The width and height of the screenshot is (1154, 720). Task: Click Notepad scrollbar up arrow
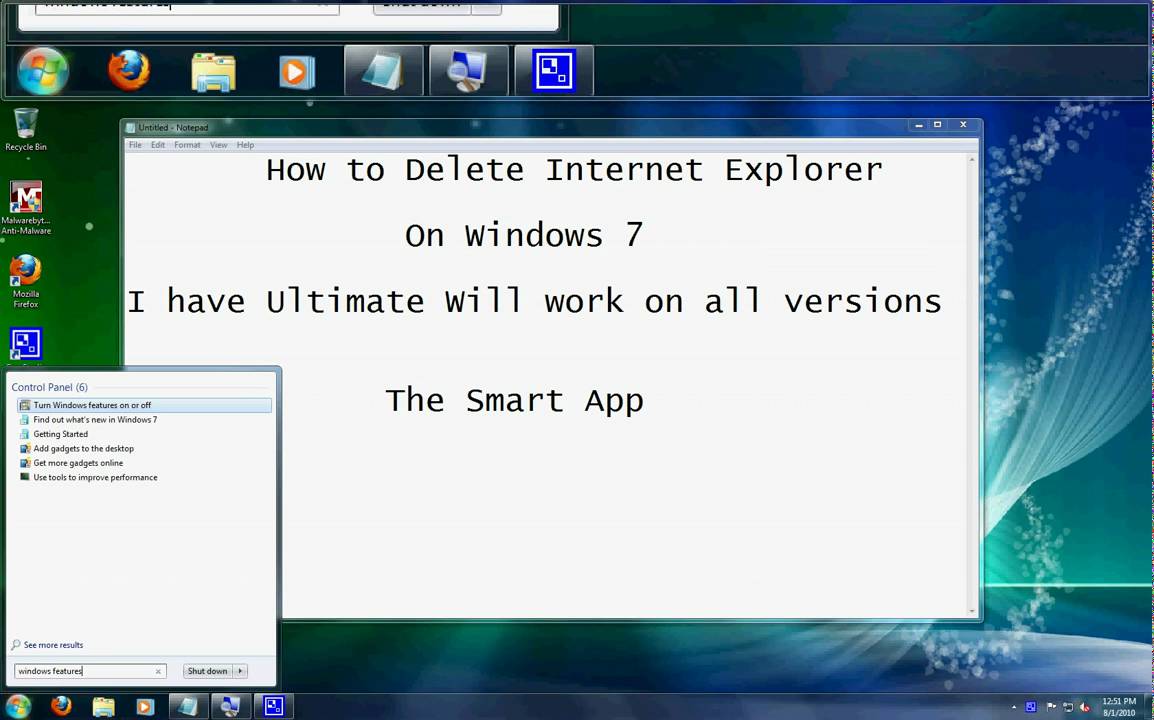971,160
